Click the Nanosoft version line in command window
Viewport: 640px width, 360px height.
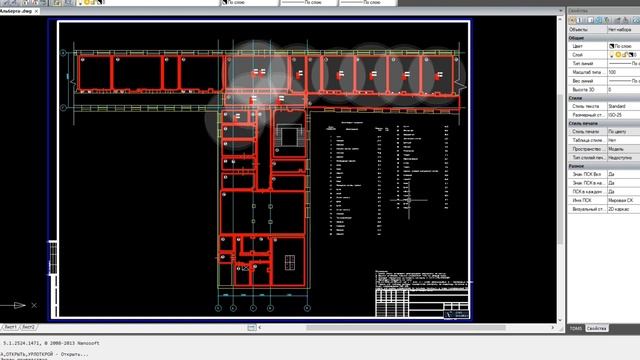[51, 343]
